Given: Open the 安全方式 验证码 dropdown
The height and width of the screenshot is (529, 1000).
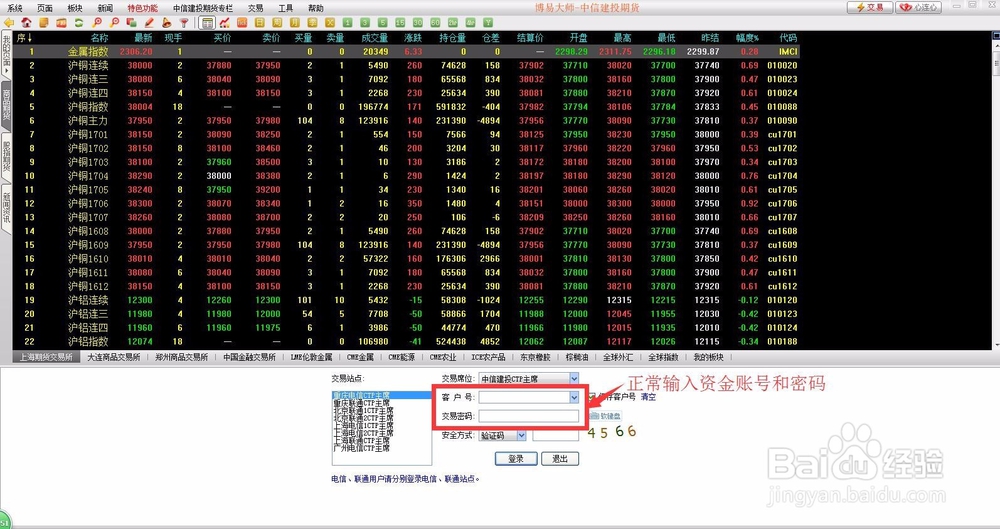Looking at the screenshot, I should tap(503, 435).
